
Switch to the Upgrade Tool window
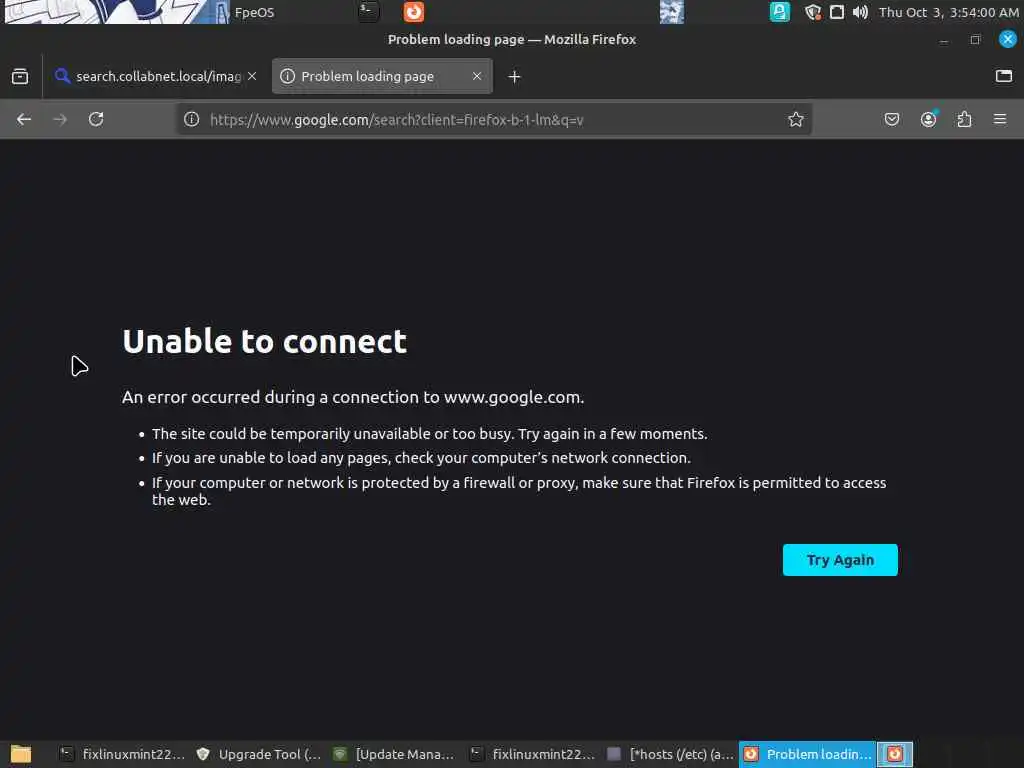tap(259, 754)
